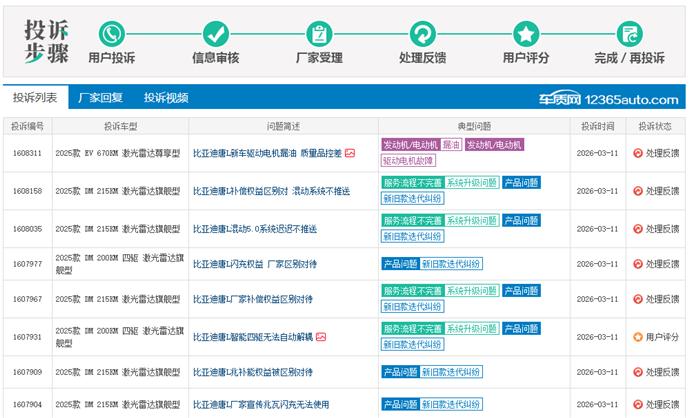
Task: Click the 信息审核 magnifier step icon
Action: (x=215, y=34)
